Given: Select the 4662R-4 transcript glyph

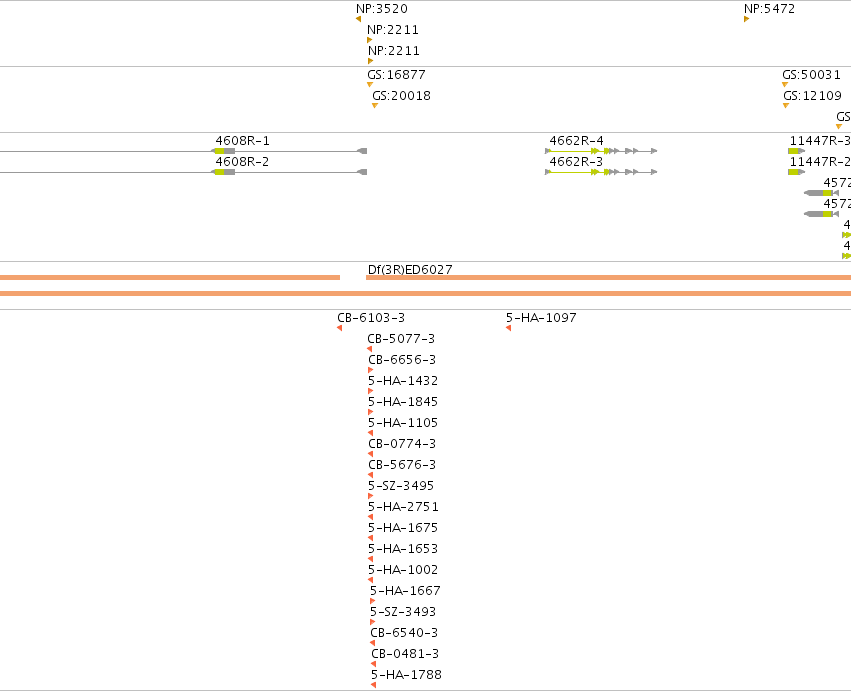Looking at the screenshot, I should pos(601,151).
